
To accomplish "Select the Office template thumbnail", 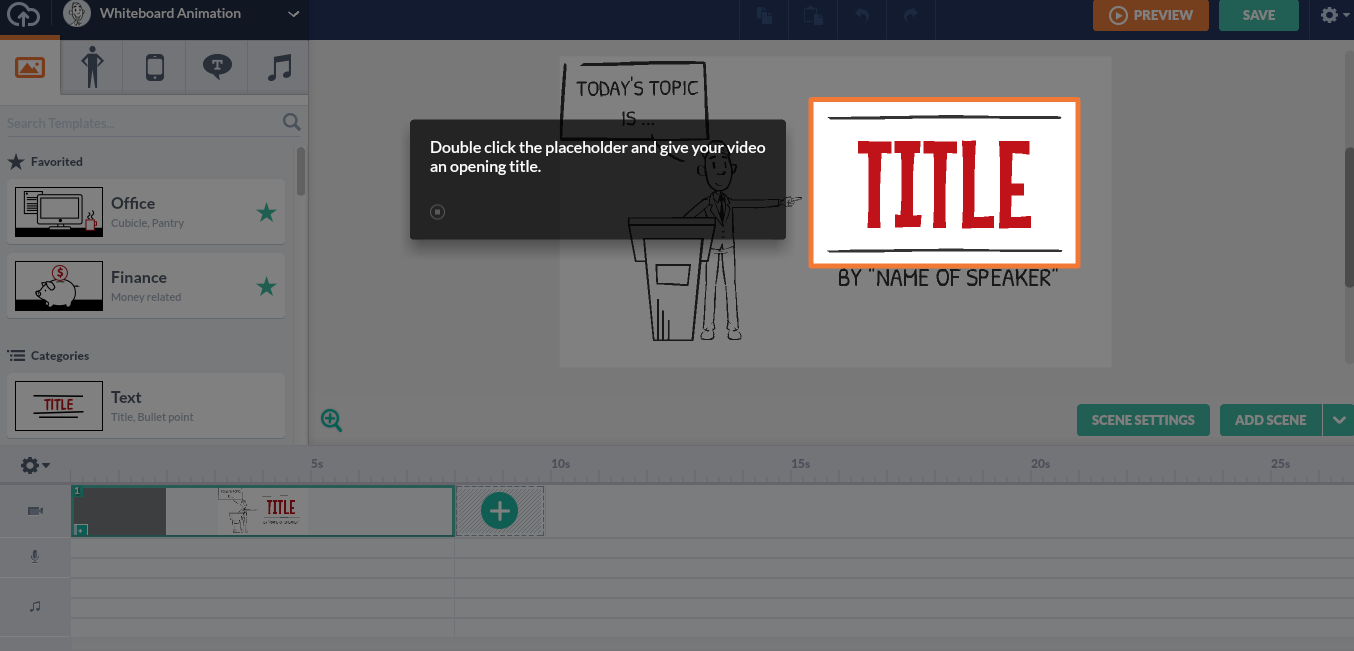I will pyautogui.click(x=59, y=211).
